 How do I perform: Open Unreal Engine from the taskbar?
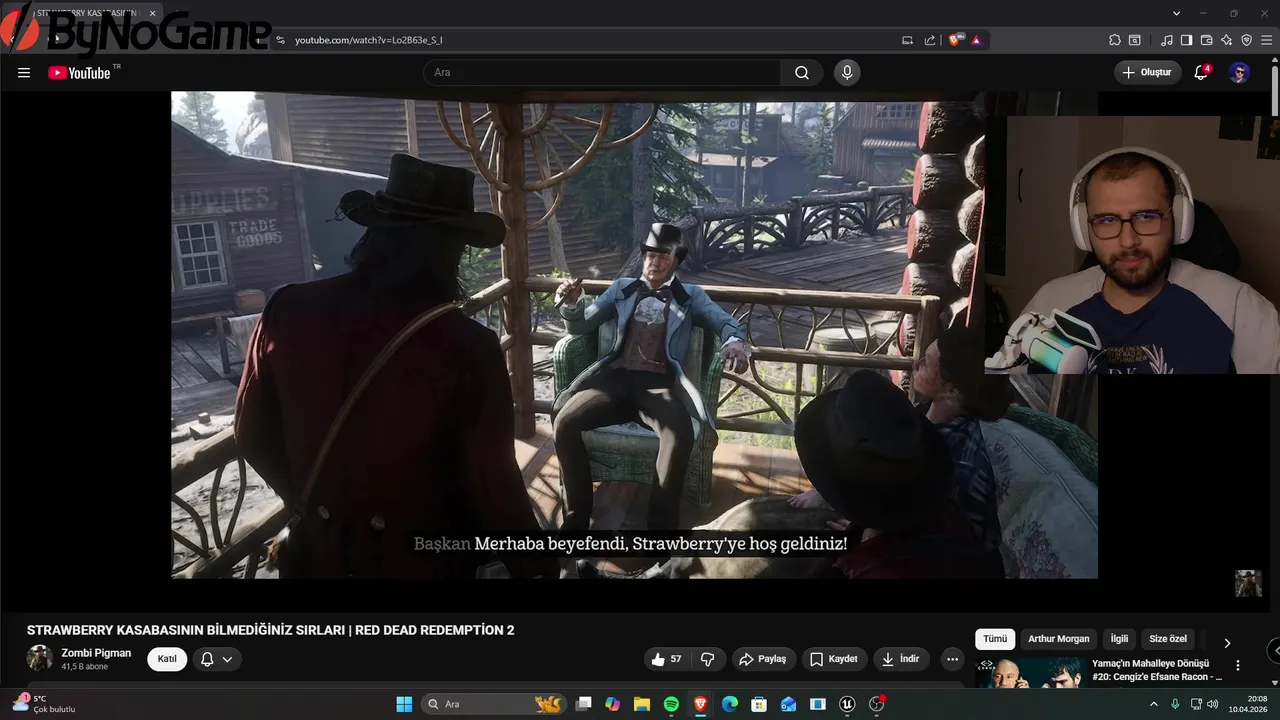(x=848, y=704)
